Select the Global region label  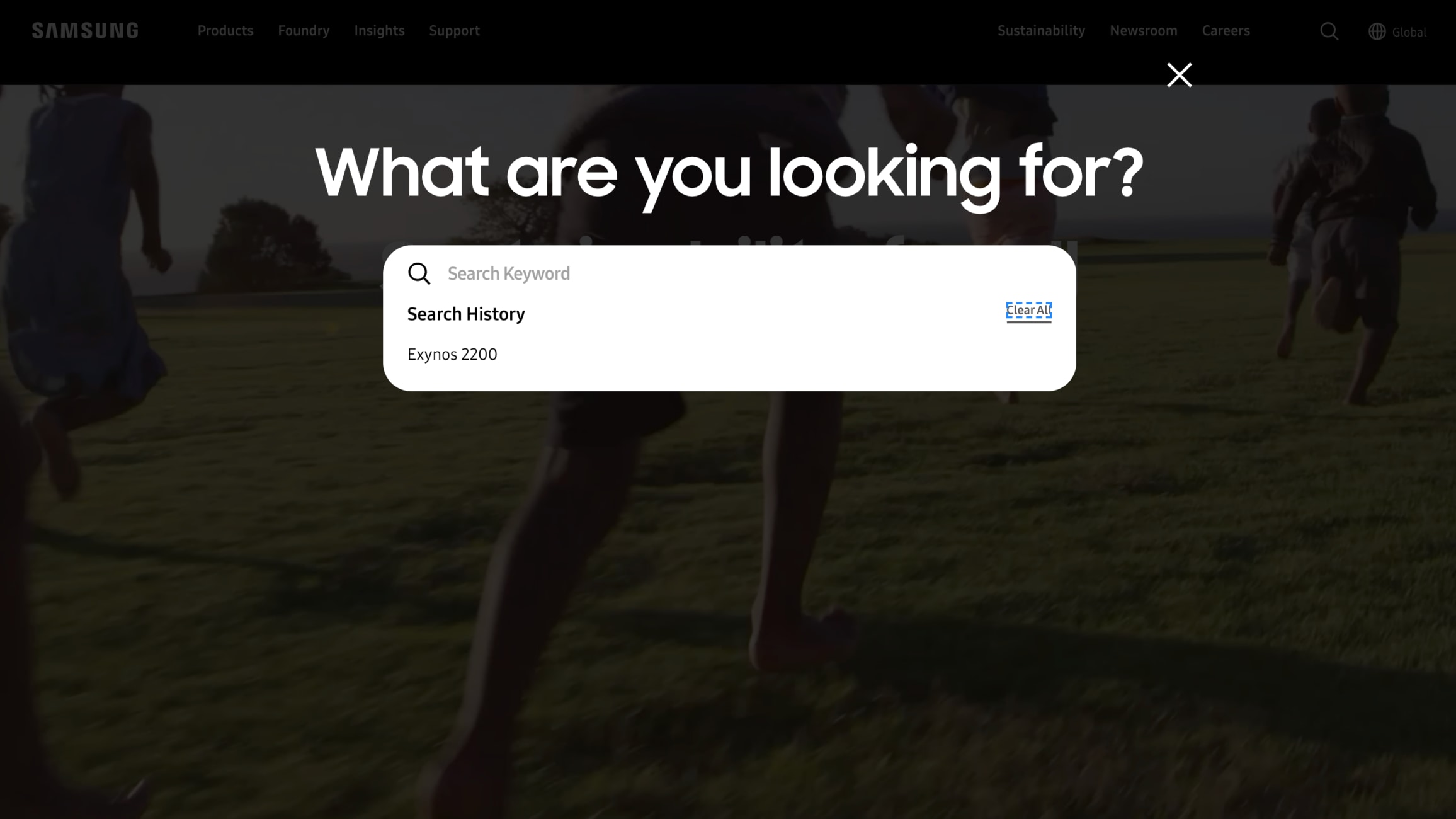(x=1409, y=32)
